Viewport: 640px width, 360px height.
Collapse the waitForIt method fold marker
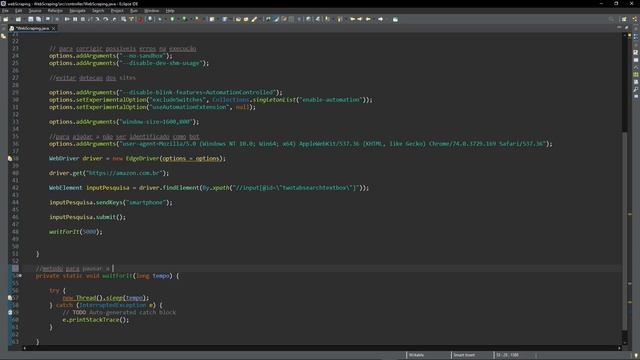(x=20, y=276)
